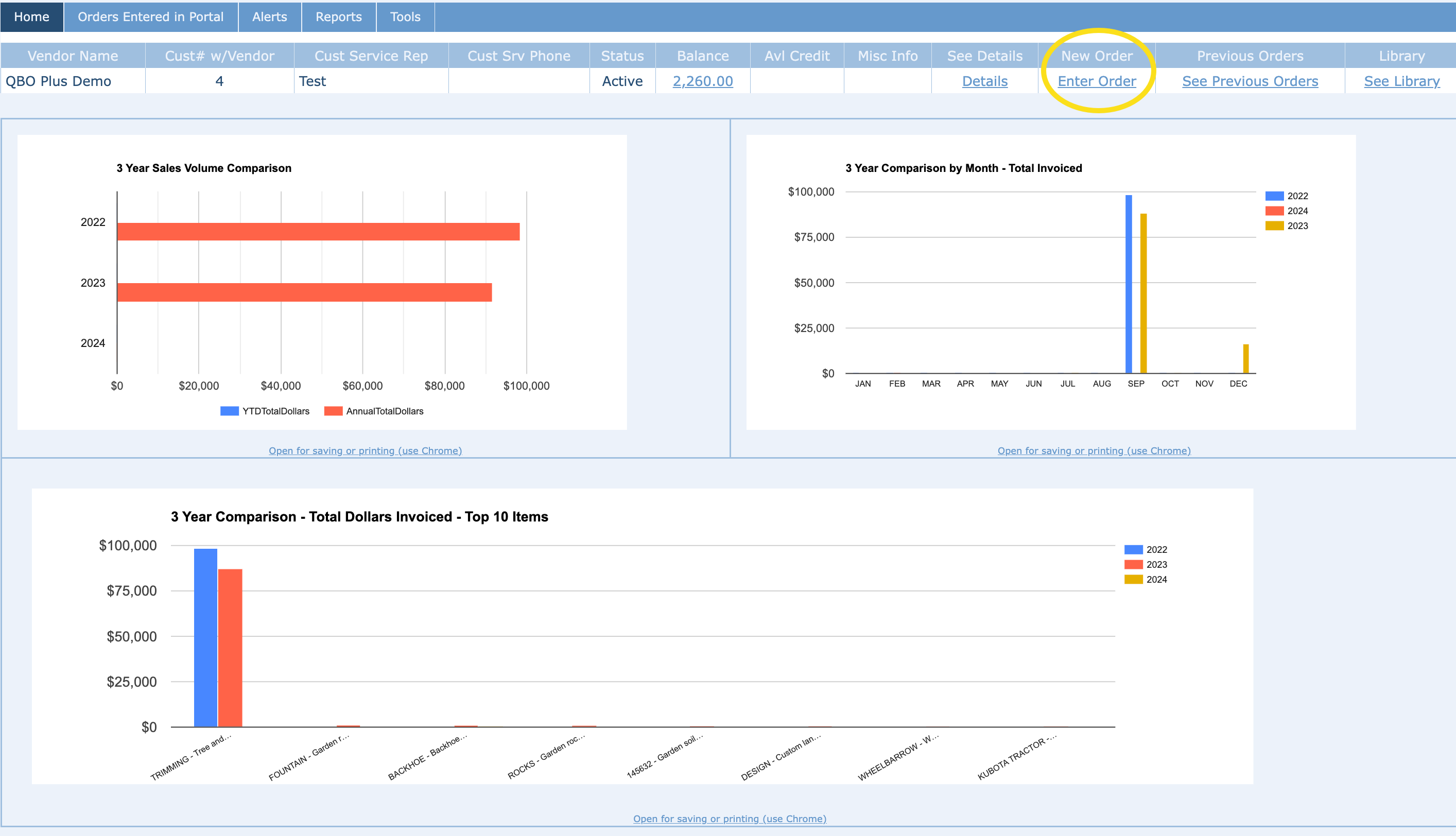Go to the Reports tab
Image resolution: width=1456 pixels, height=836 pixels.
point(338,16)
